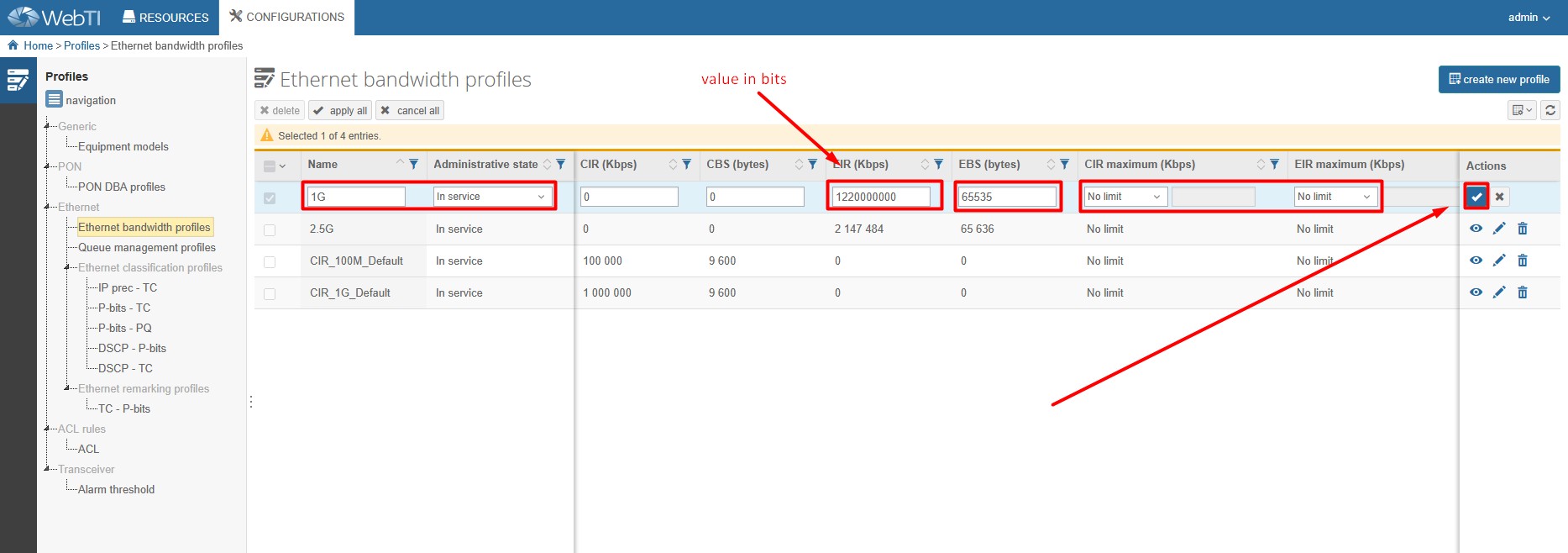
Task: Click the EIR (Kbps) input field
Action: point(880,197)
